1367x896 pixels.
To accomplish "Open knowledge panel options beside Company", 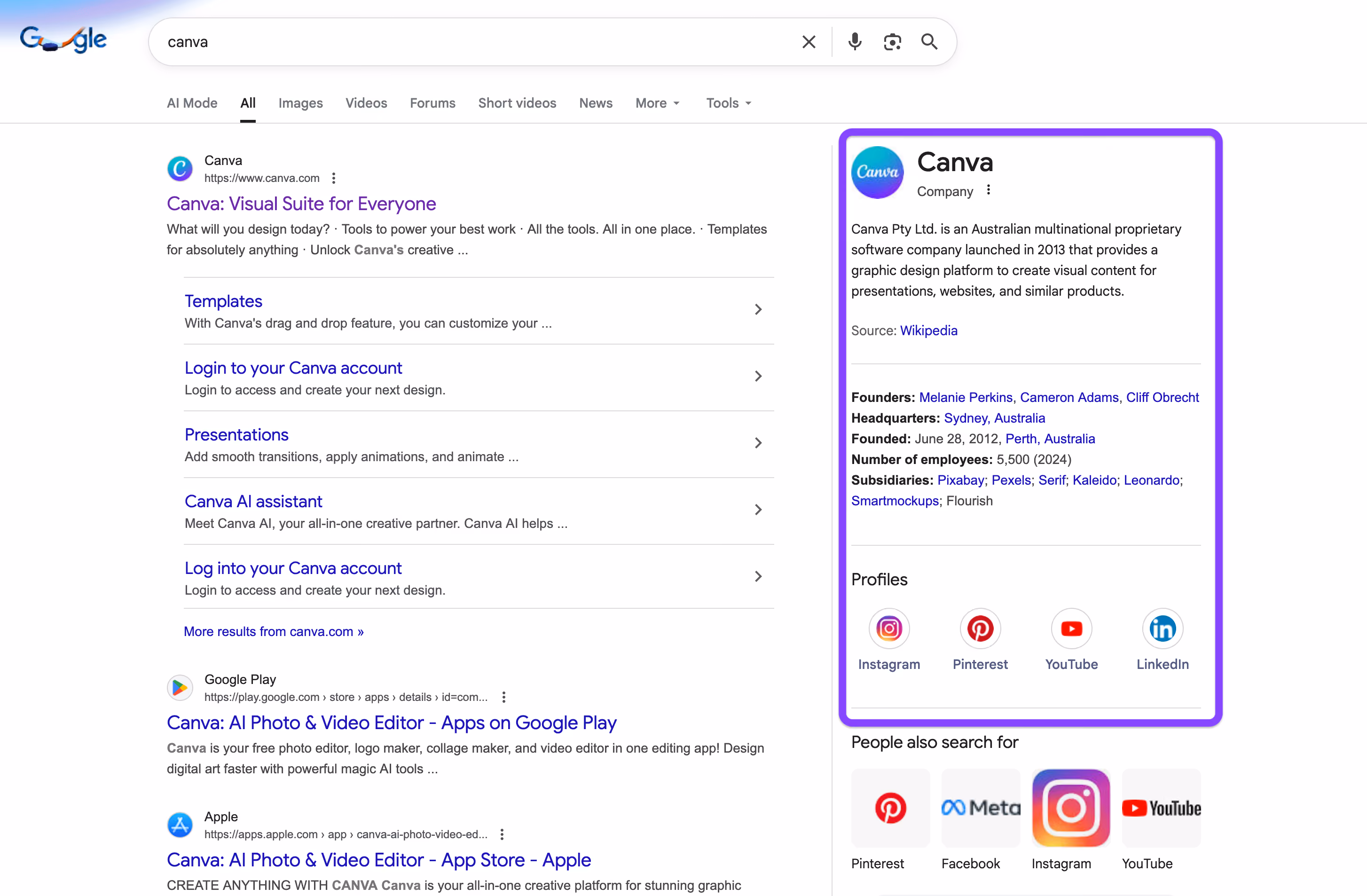I will coord(988,190).
